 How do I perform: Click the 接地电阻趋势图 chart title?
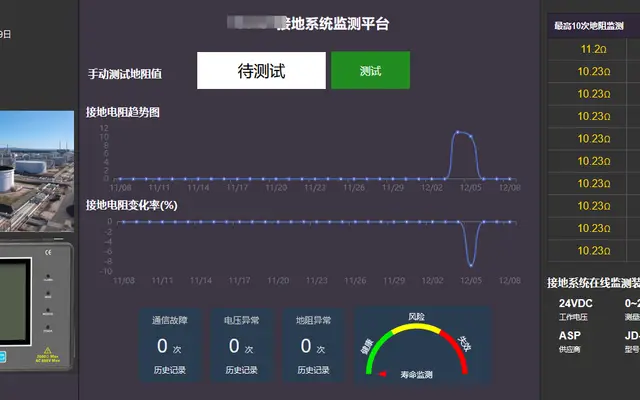click(x=123, y=112)
